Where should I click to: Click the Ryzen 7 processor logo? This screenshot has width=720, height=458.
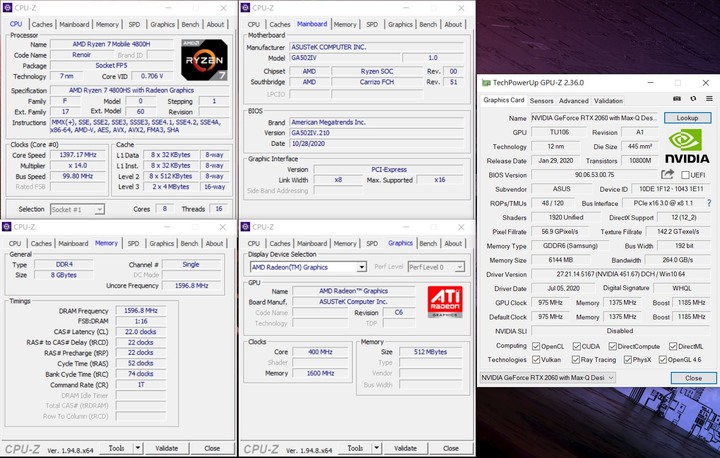click(204, 60)
